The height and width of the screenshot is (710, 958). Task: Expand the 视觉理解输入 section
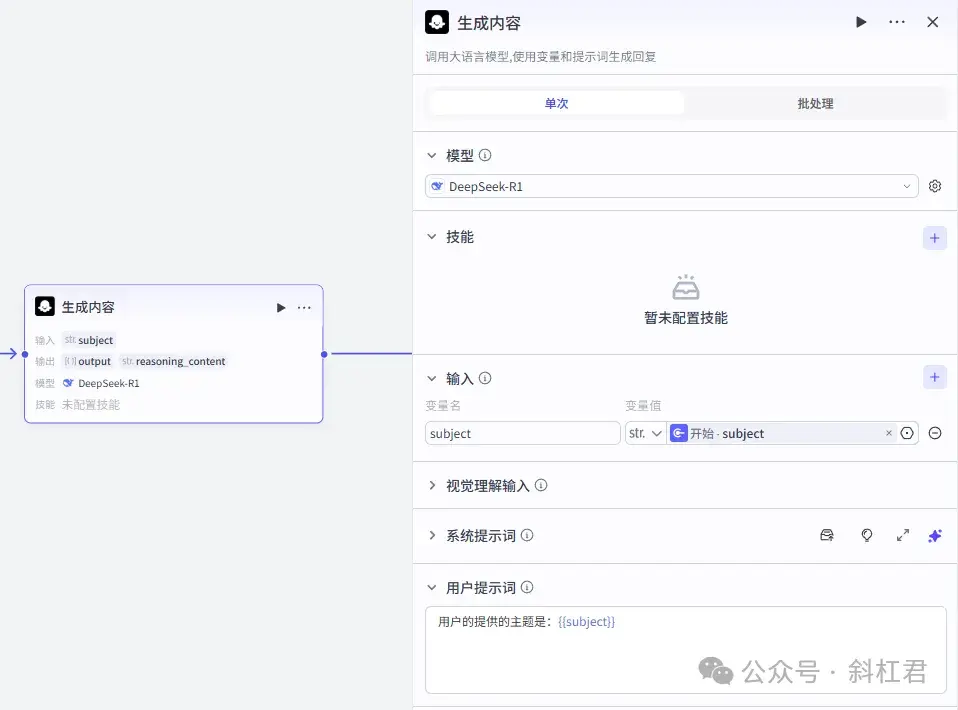(432, 485)
